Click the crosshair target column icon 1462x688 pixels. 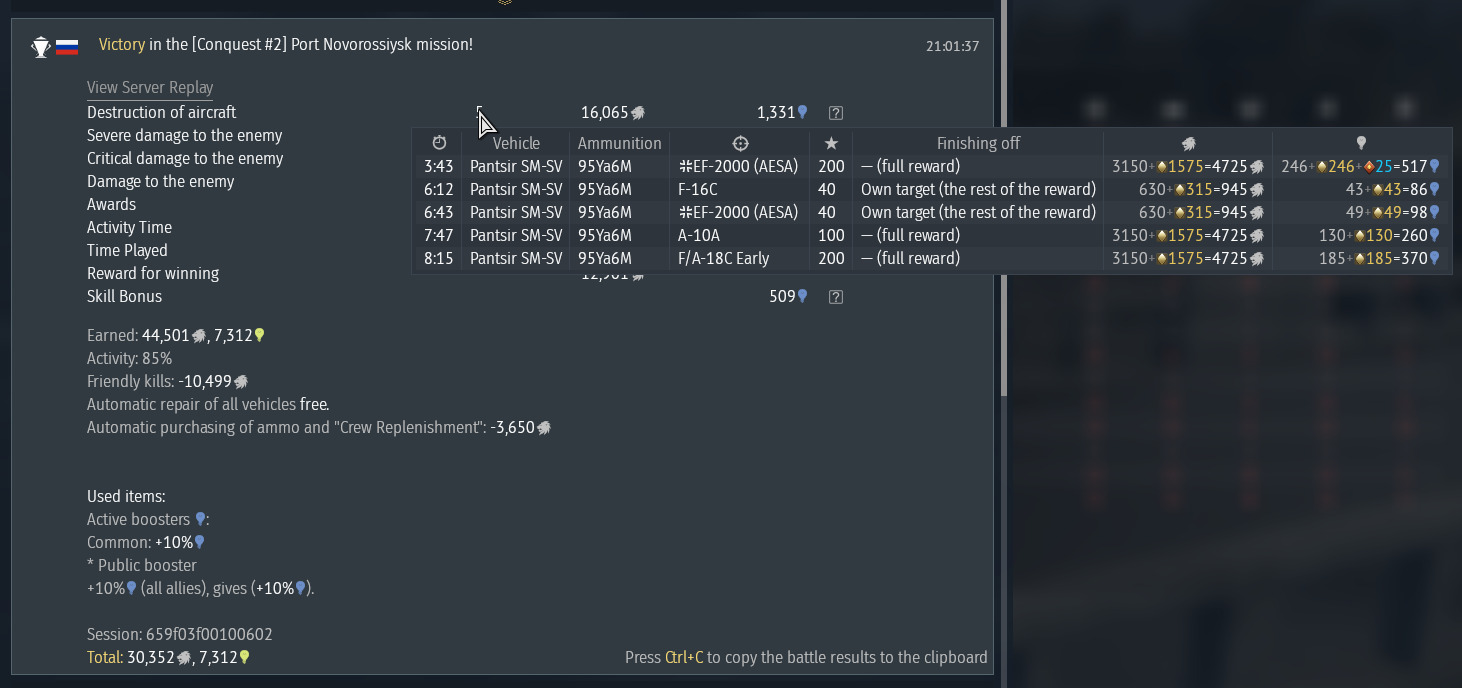click(x=740, y=143)
